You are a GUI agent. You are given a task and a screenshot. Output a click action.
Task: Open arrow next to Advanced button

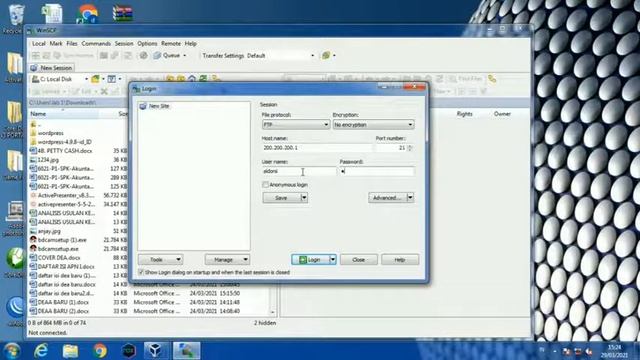[x=410, y=198]
